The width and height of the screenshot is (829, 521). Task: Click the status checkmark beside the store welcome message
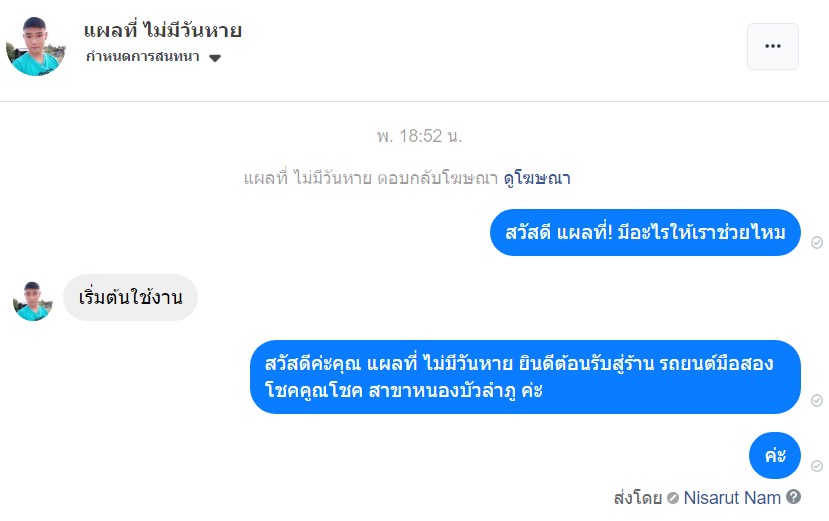[817, 401]
